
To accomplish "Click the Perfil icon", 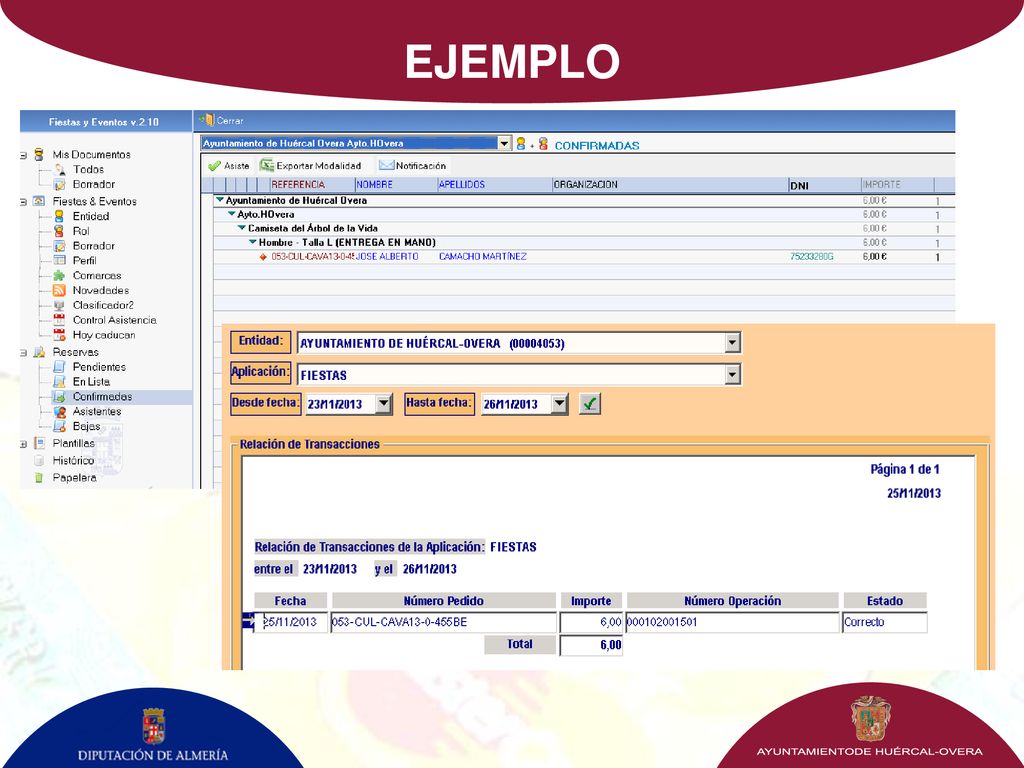I will 59,261.
